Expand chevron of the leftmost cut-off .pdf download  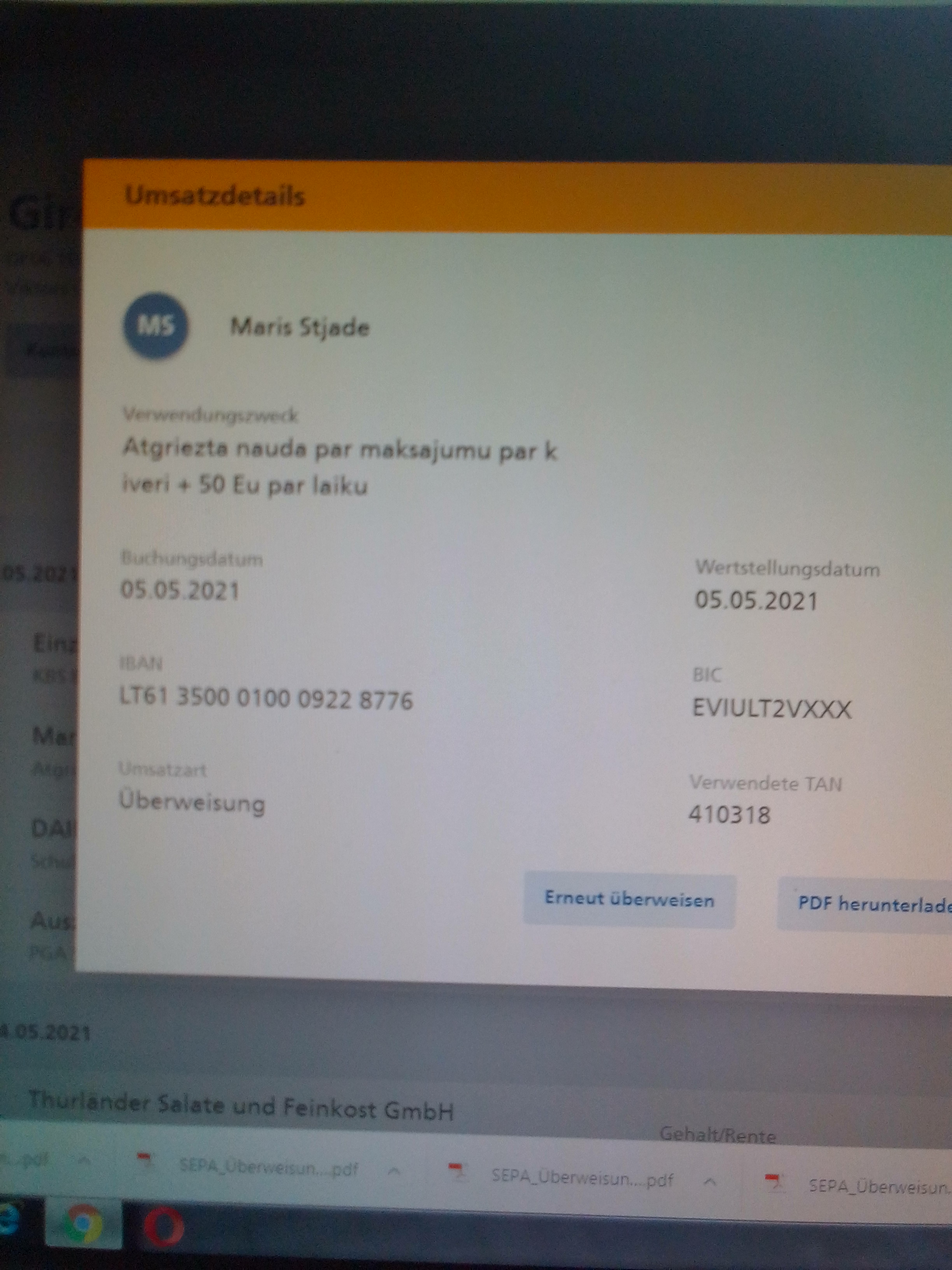(84, 1160)
